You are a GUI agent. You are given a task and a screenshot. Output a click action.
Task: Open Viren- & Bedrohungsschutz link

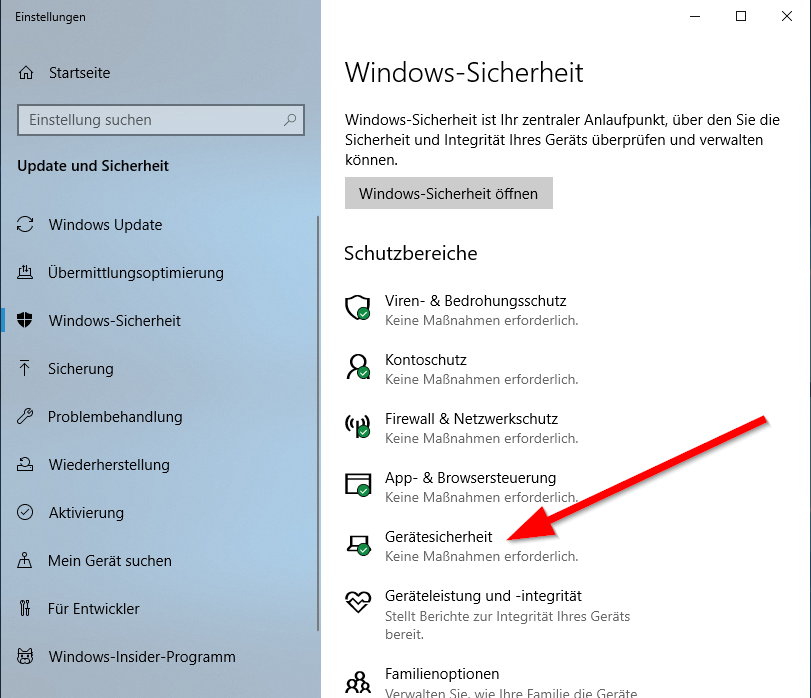[475, 301]
